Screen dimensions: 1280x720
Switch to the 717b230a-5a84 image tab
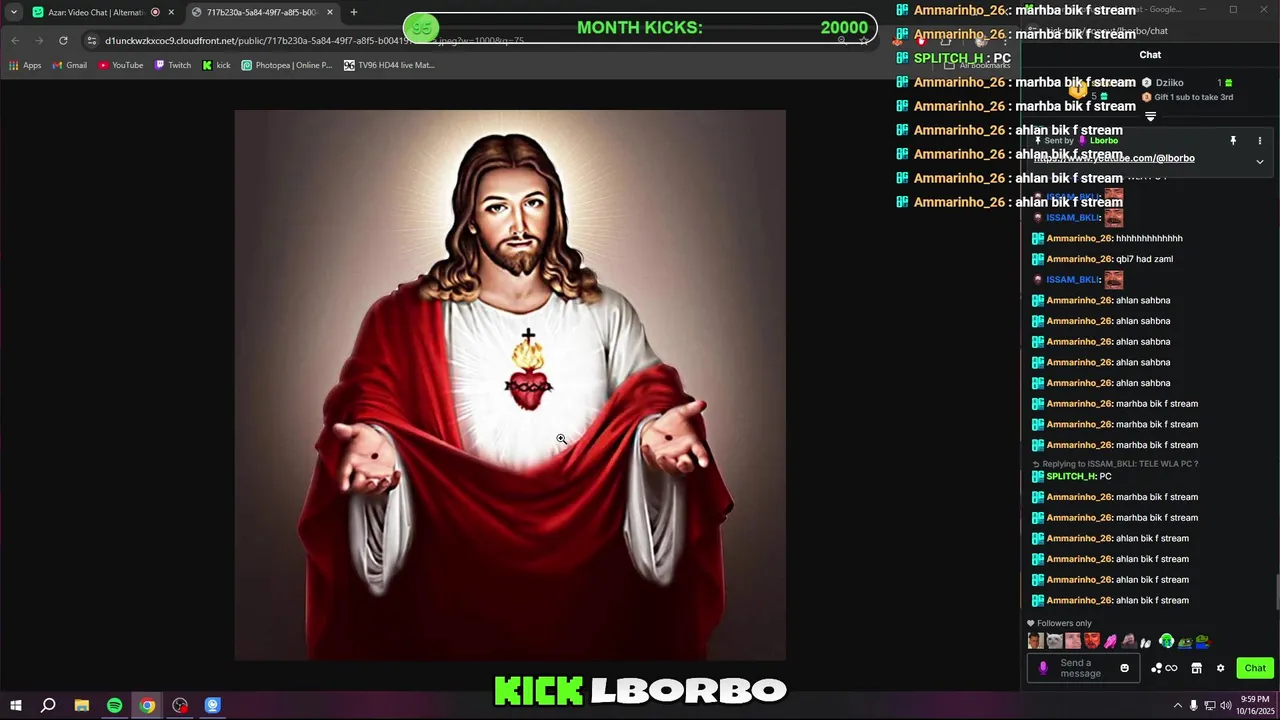point(261,12)
